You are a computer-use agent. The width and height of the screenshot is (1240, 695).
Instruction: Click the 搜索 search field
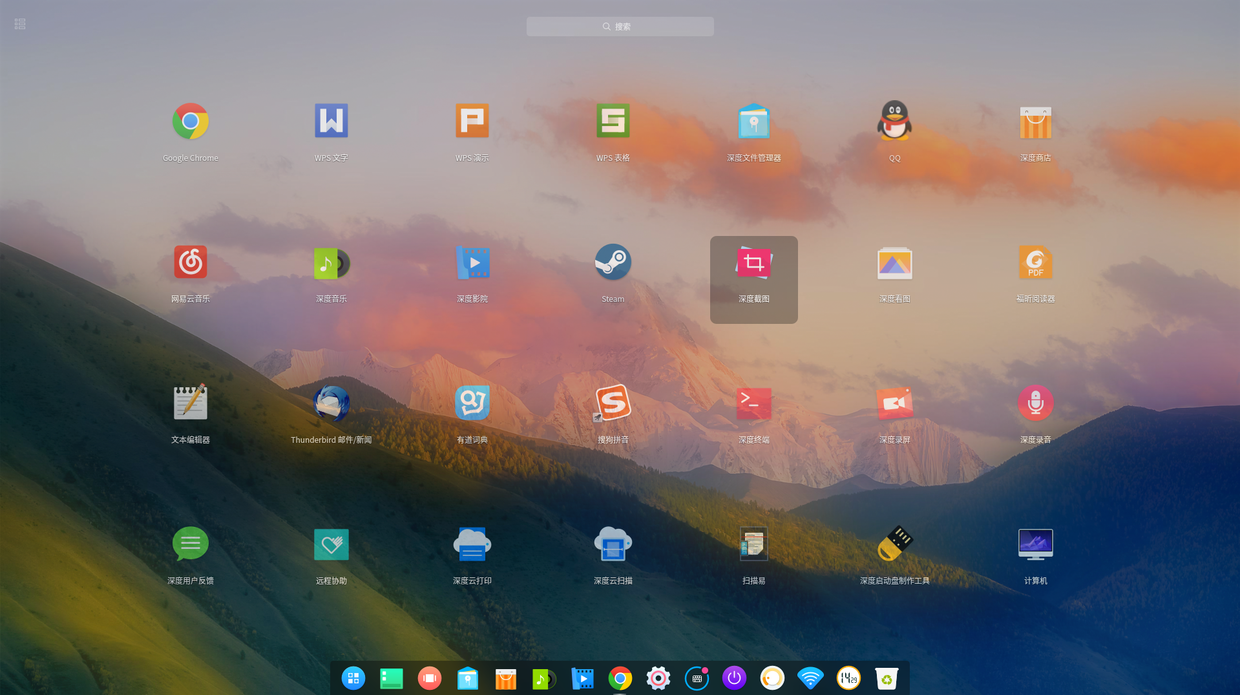point(620,27)
